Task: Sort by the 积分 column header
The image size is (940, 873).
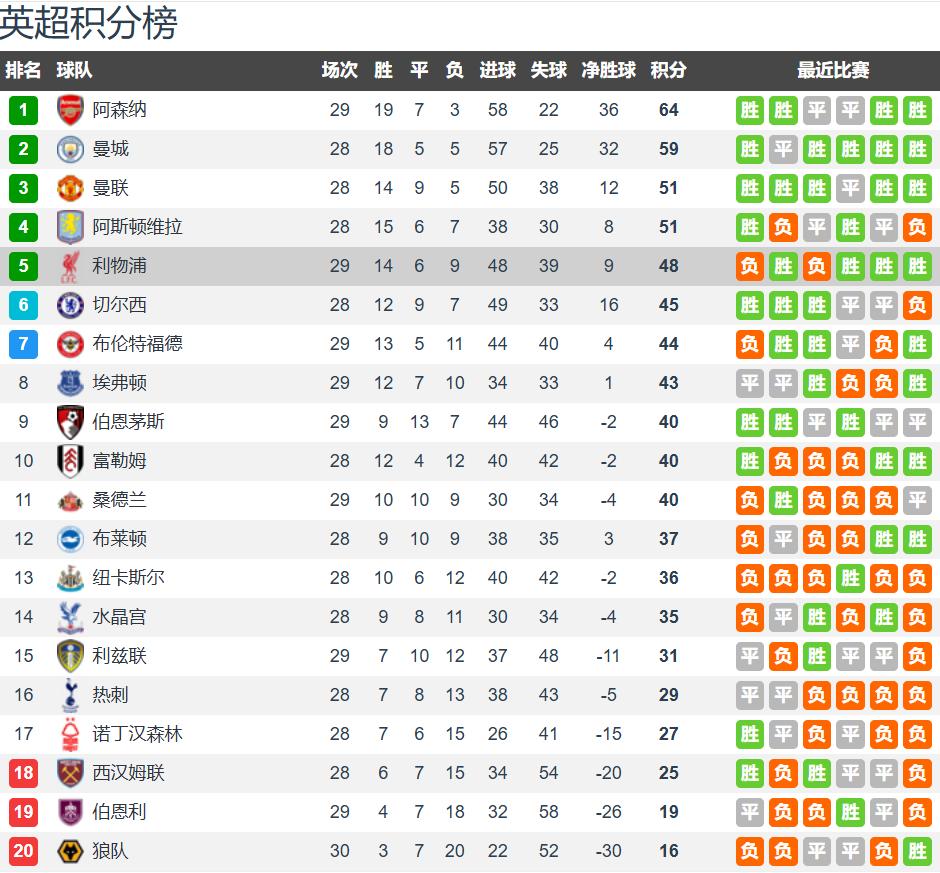Action: (x=668, y=70)
